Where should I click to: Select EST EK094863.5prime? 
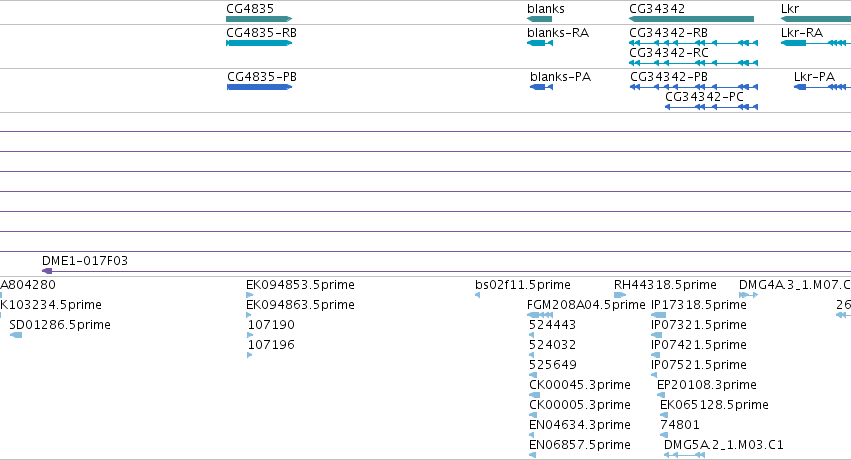[300, 305]
